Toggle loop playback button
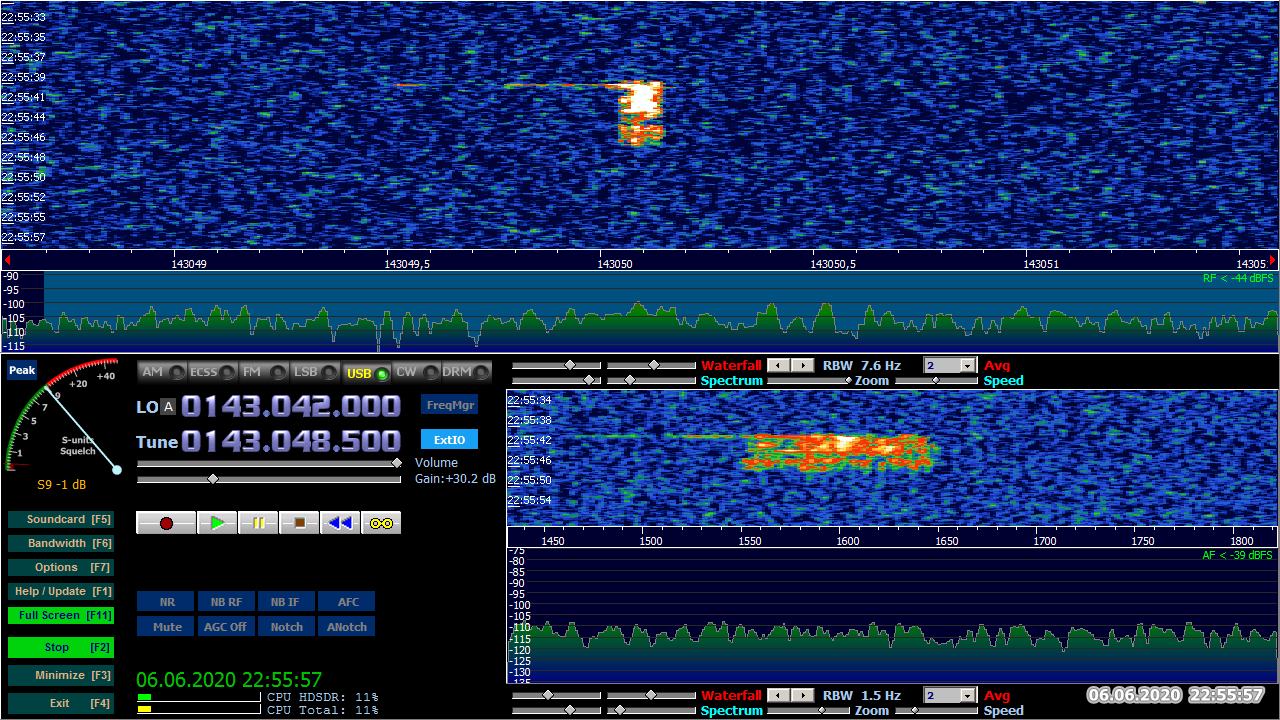 [381, 523]
